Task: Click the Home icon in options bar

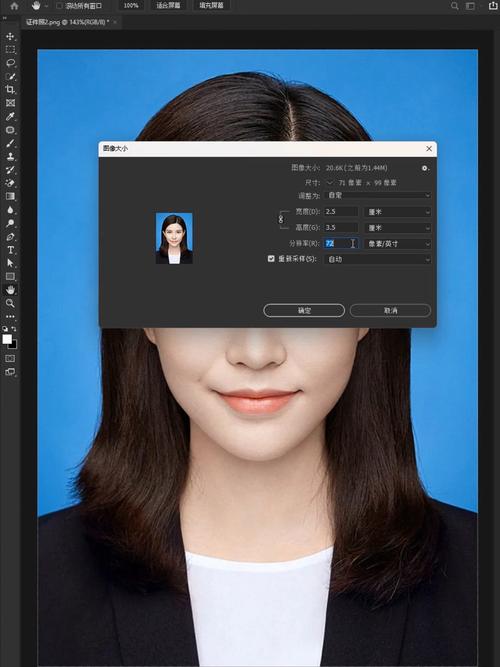Action: (x=14, y=6)
